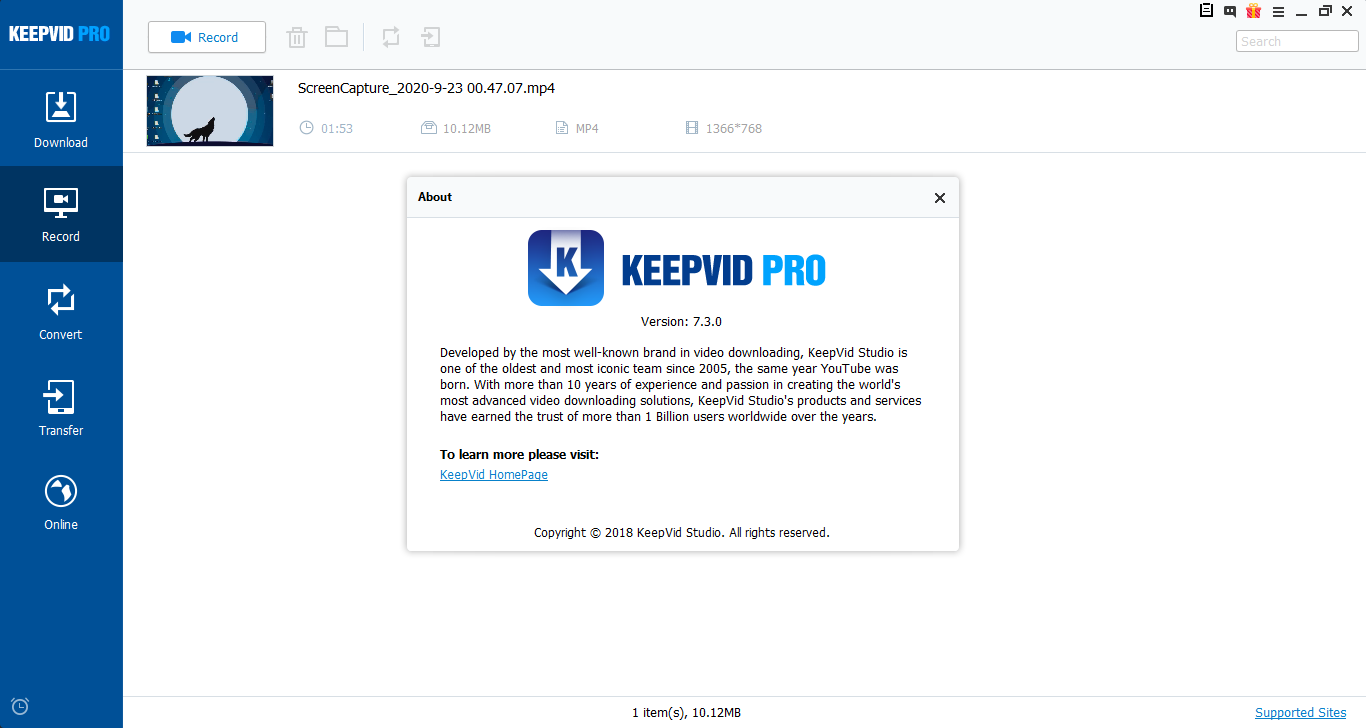1366x728 pixels.
Task: Click the 1 item(s), 10.12MB status text
Action: coord(687,713)
